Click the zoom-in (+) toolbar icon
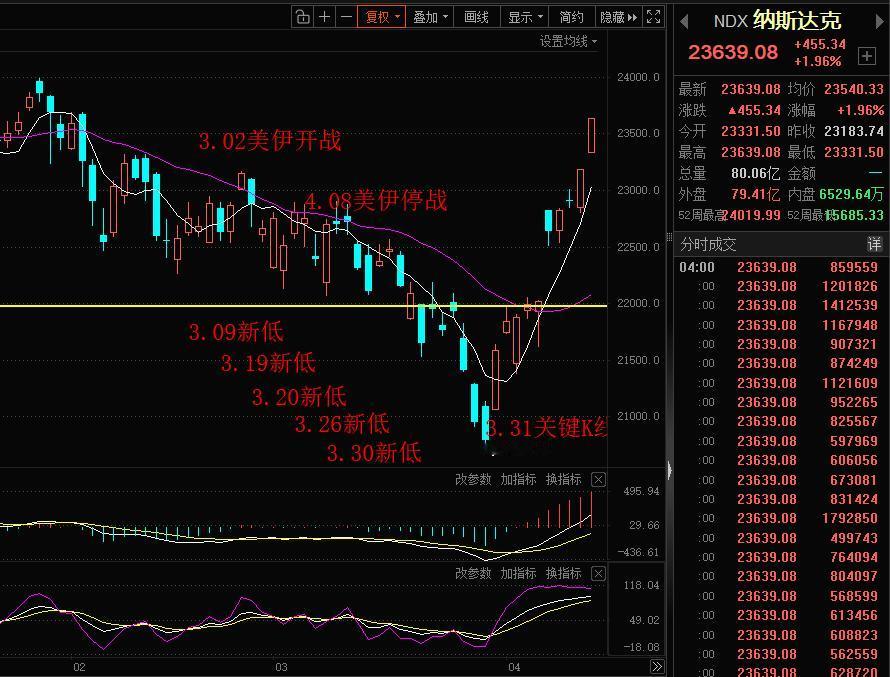Screen dimensions: 890x677 [323, 17]
